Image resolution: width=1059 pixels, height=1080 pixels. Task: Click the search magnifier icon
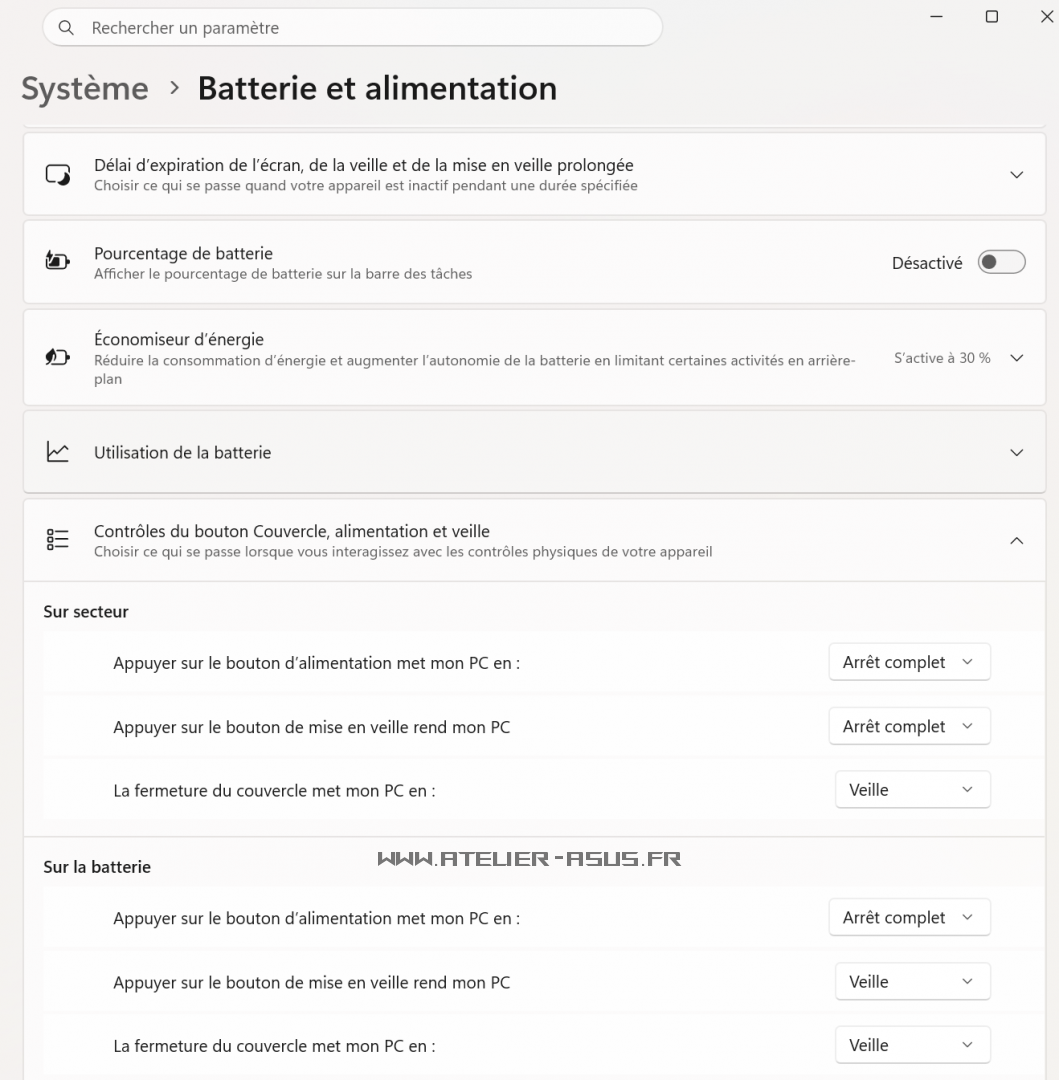click(66, 28)
